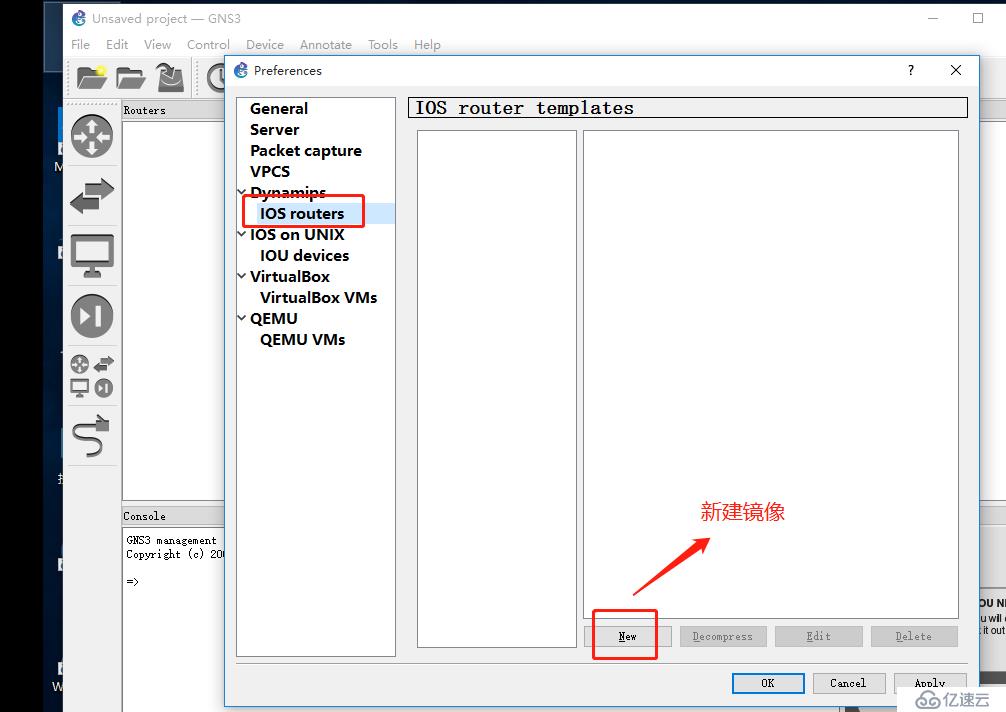This screenshot has width=1006, height=712.
Task: Open the Annotate menu
Action: [326, 44]
